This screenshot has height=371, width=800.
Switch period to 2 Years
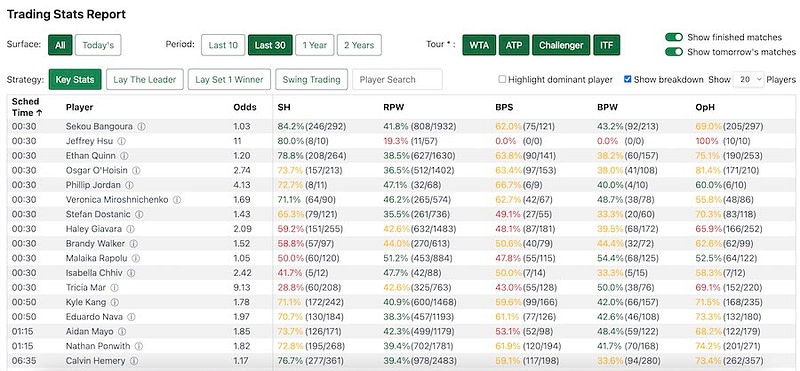tap(359, 45)
